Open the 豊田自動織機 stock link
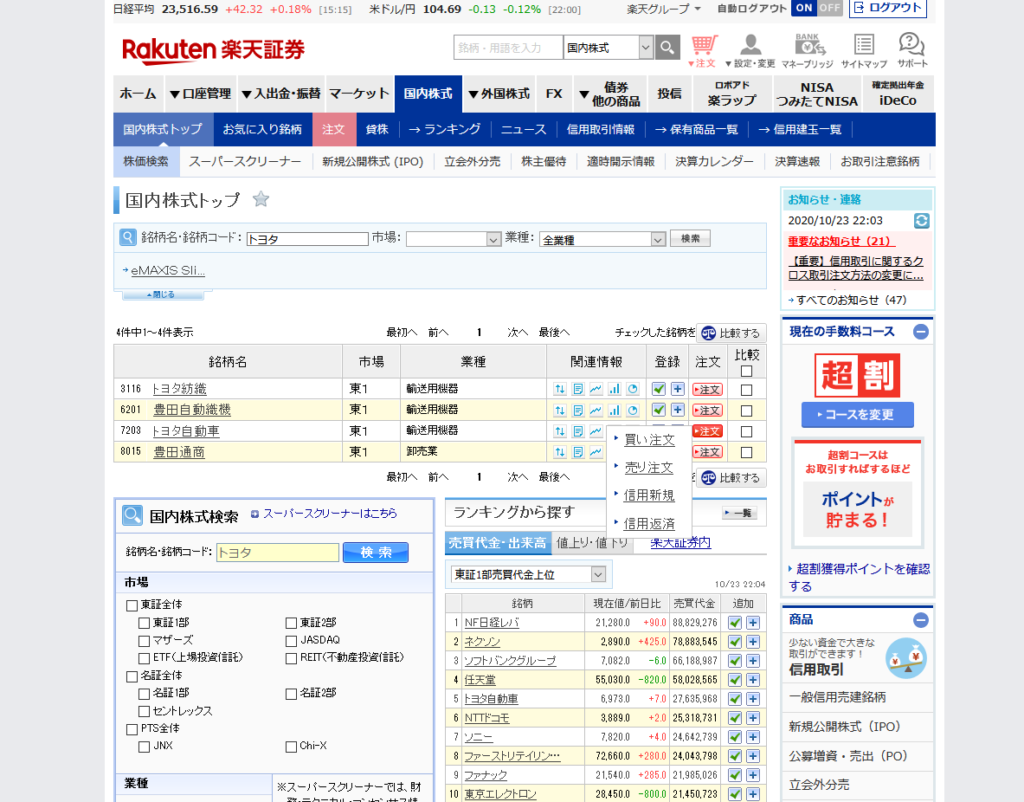Screen dimensions: 1024x802 pos(191,409)
